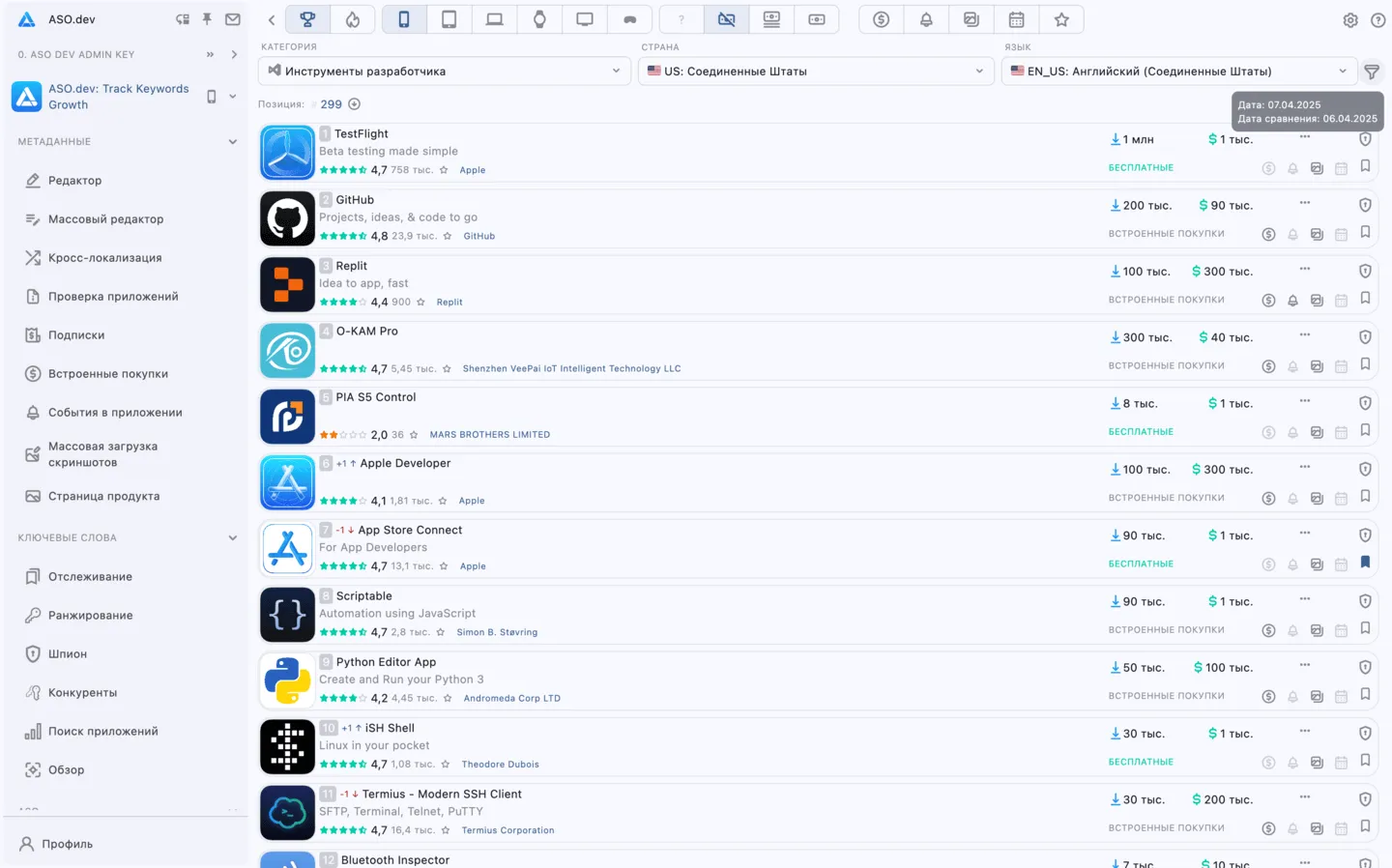Click the Python Editor App icon thumbnail
The width and height of the screenshot is (1392, 868).
pyautogui.click(x=287, y=680)
